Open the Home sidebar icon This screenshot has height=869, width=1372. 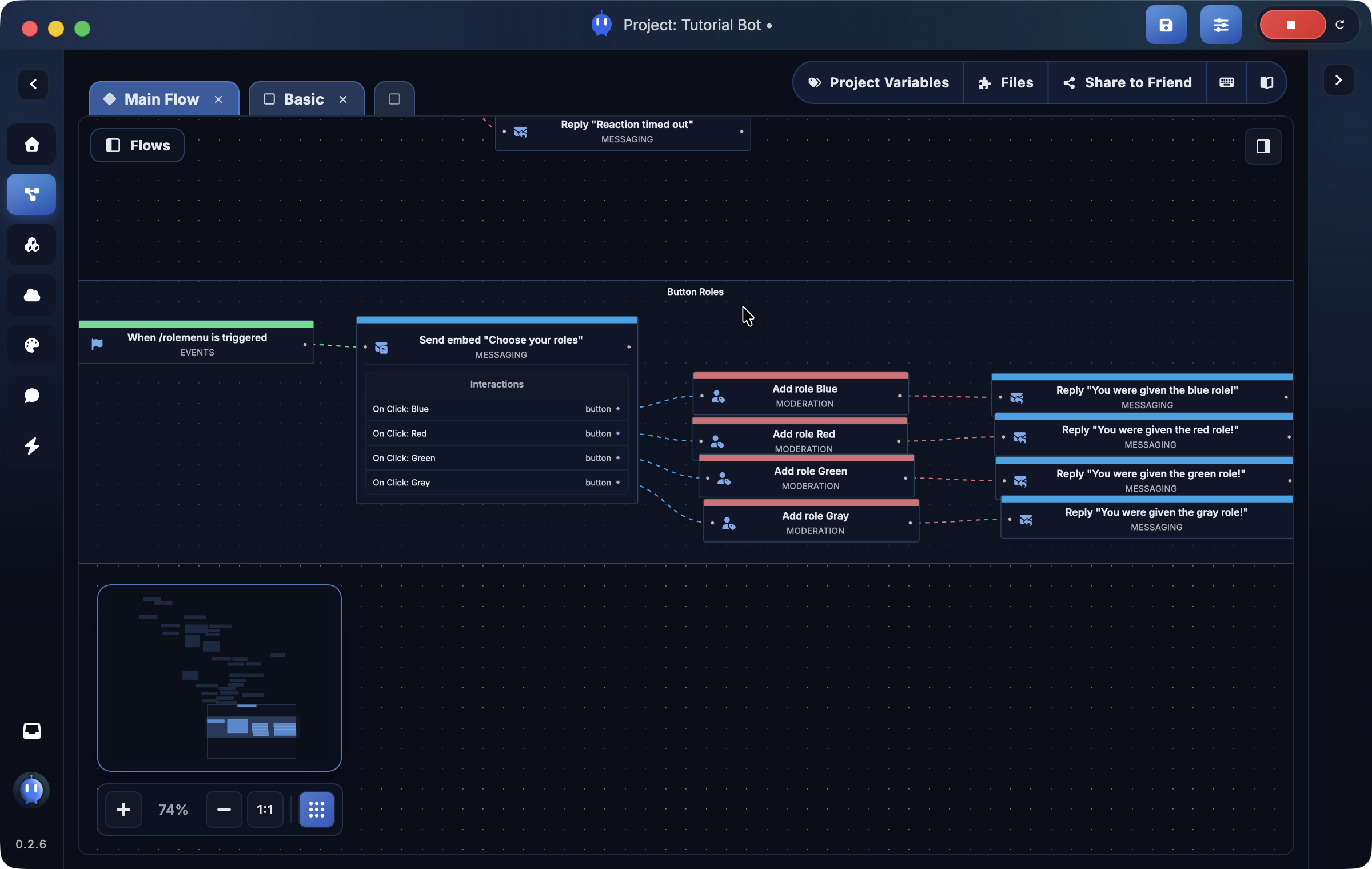pos(32,144)
